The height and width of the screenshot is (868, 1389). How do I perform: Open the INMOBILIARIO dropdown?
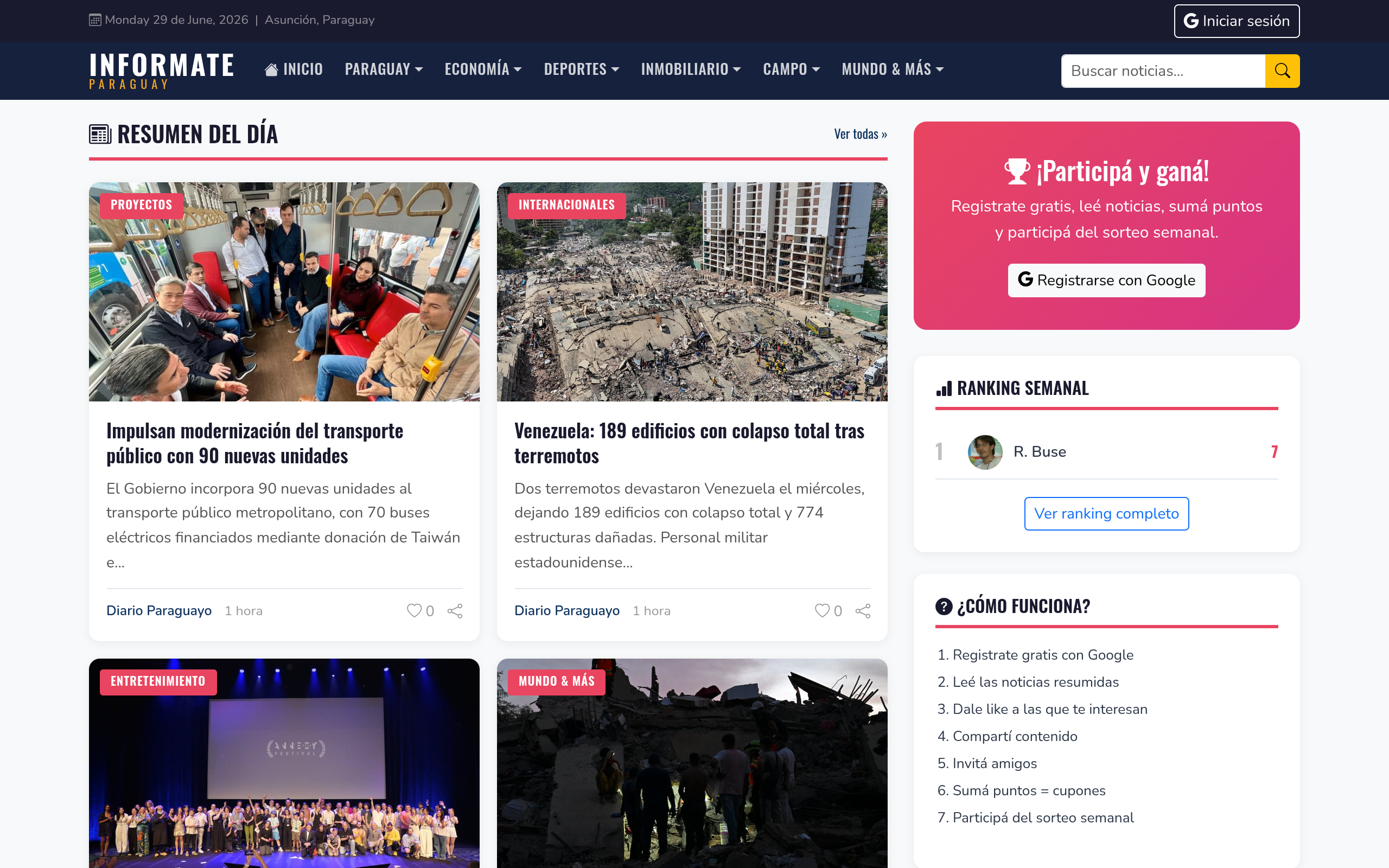[691, 69]
